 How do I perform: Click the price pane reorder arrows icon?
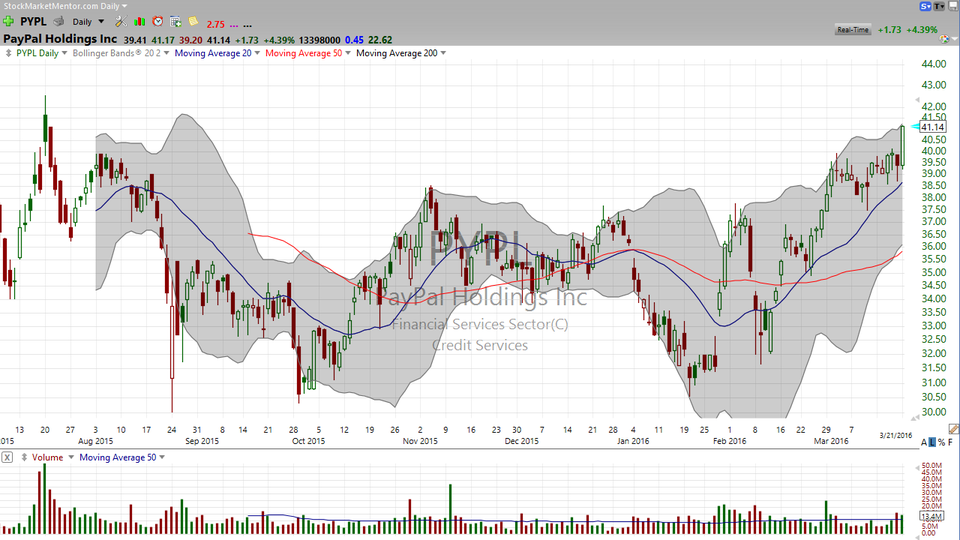click(x=9, y=53)
